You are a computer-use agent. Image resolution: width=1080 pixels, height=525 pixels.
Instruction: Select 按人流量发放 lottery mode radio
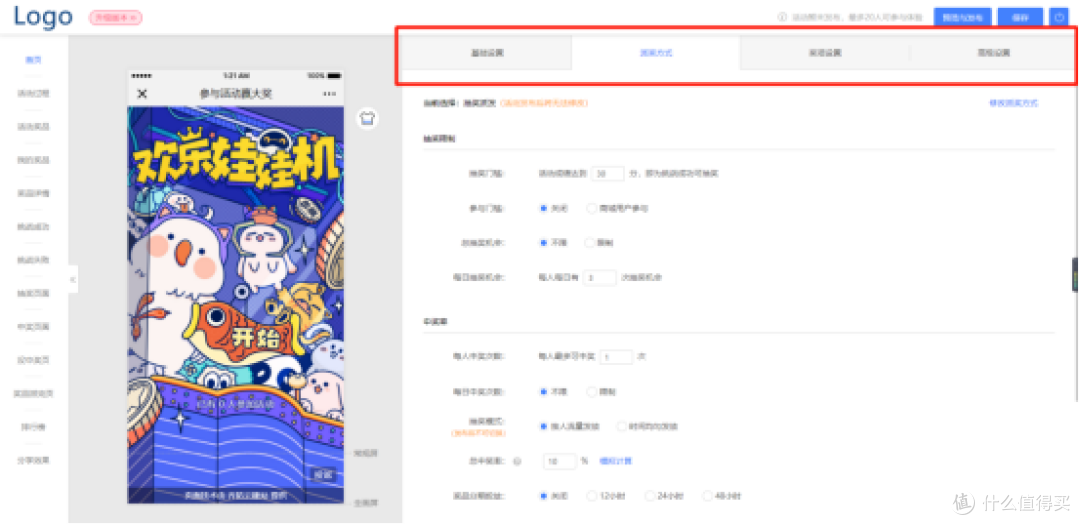point(543,426)
